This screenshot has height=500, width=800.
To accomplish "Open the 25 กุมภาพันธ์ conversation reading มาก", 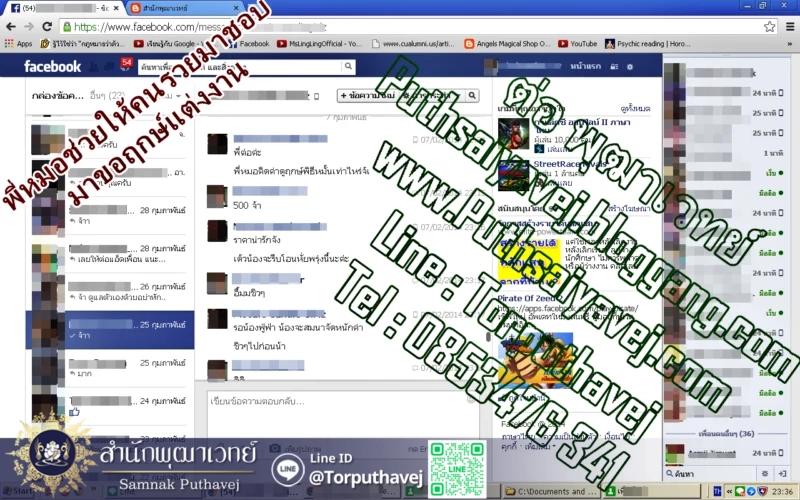I will point(110,368).
